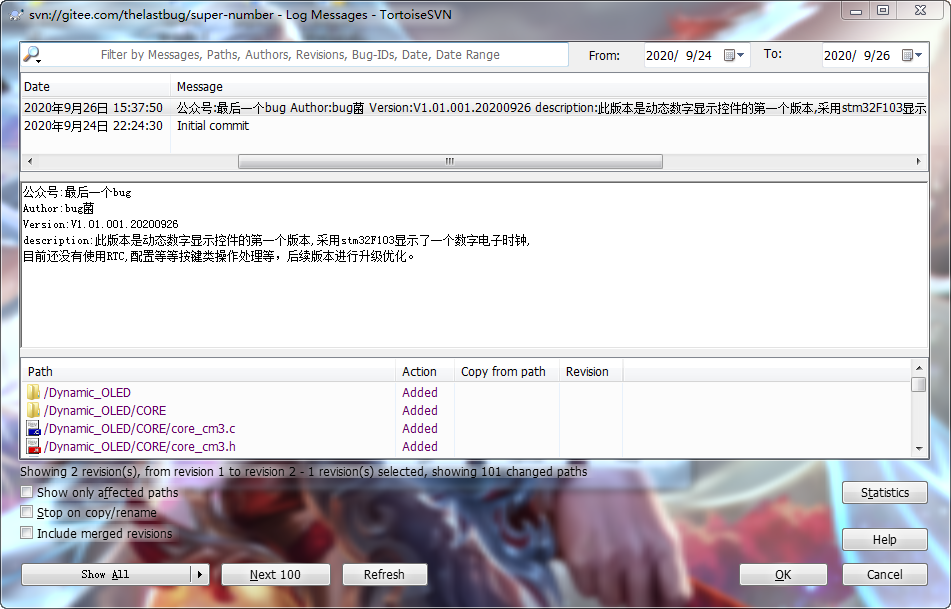Click the core_cm3.h file icon

pyautogui.click(x=33, y=447)
